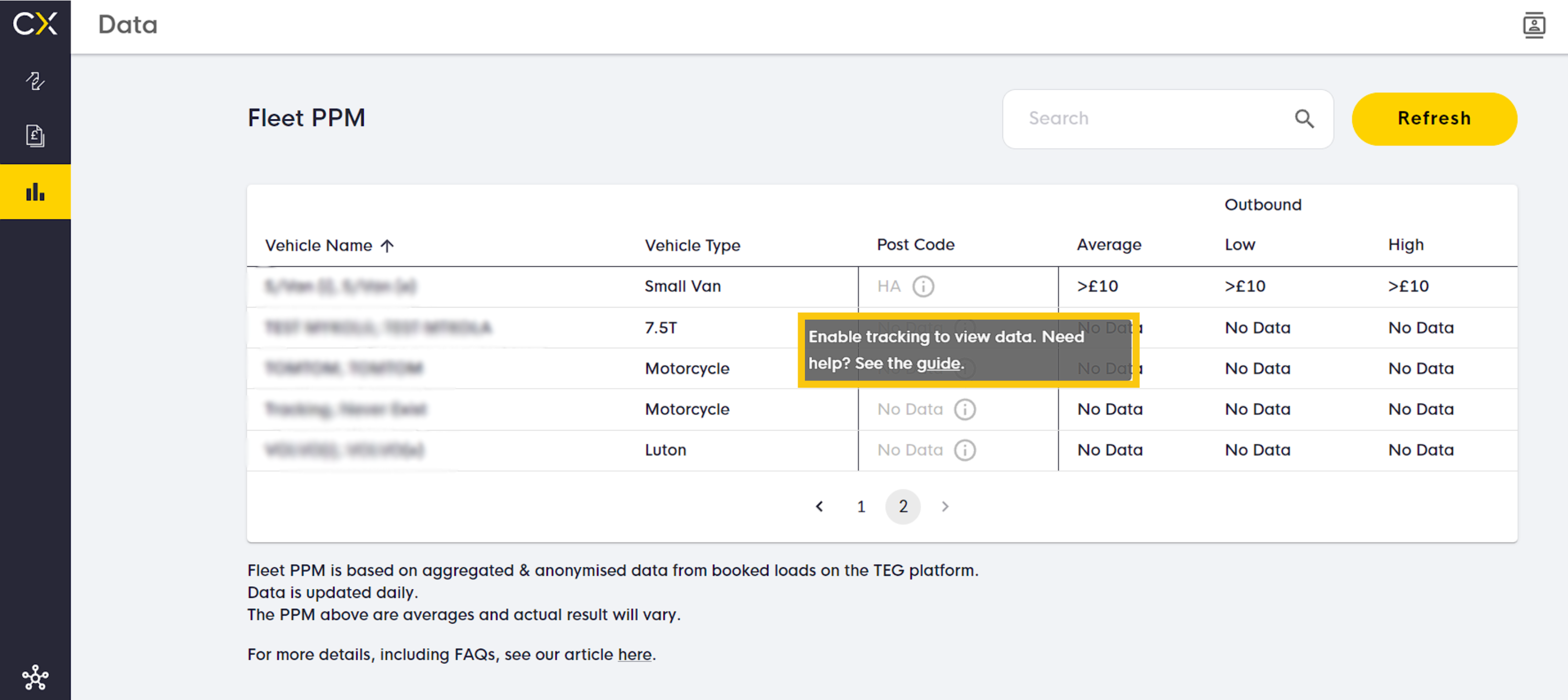Screen dimensions: 1568x700
Task: Sort by Vehicle Name column arrow
Action: click(x=387, y=245)
